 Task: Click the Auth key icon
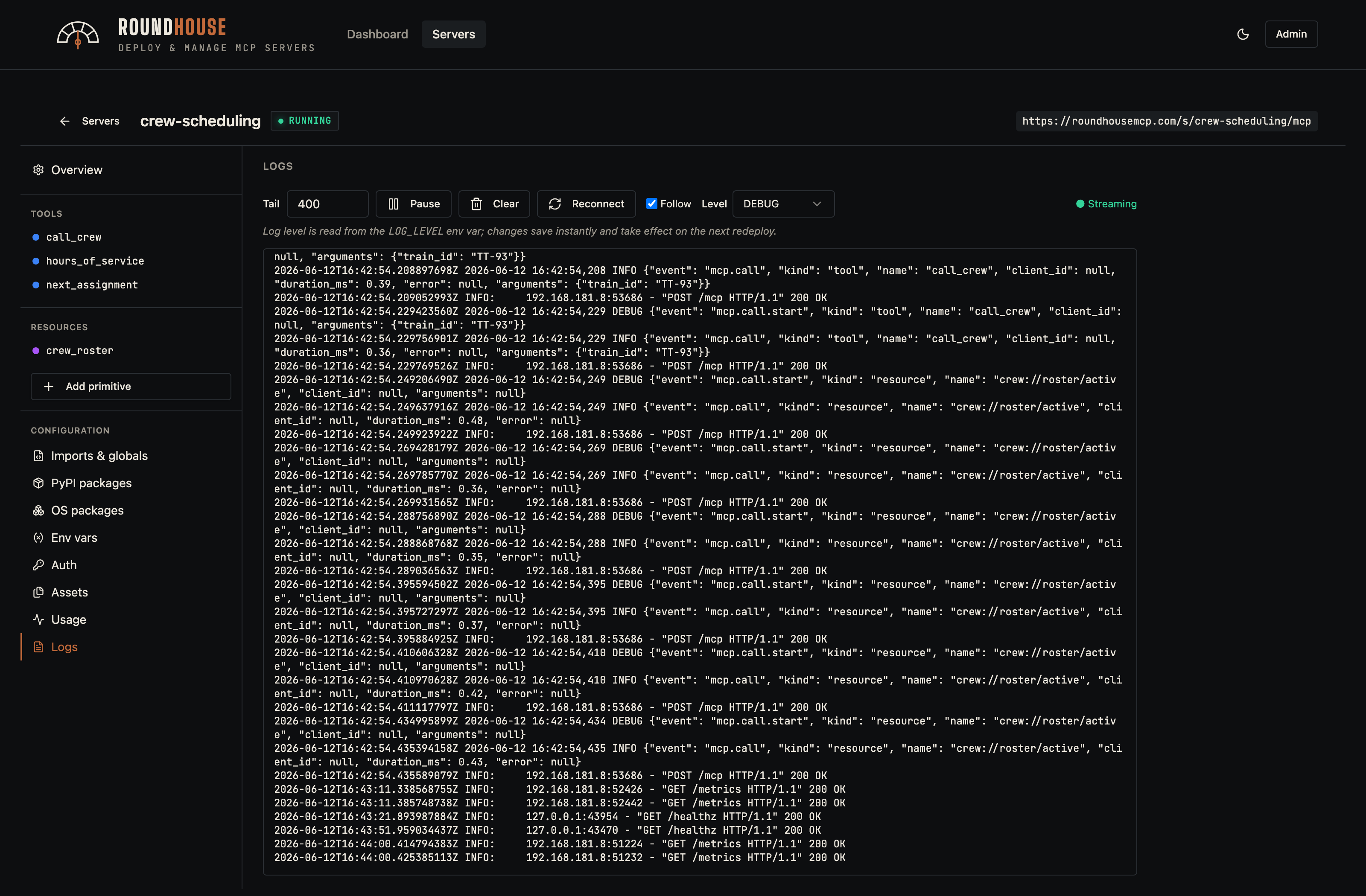click(38, 565)
